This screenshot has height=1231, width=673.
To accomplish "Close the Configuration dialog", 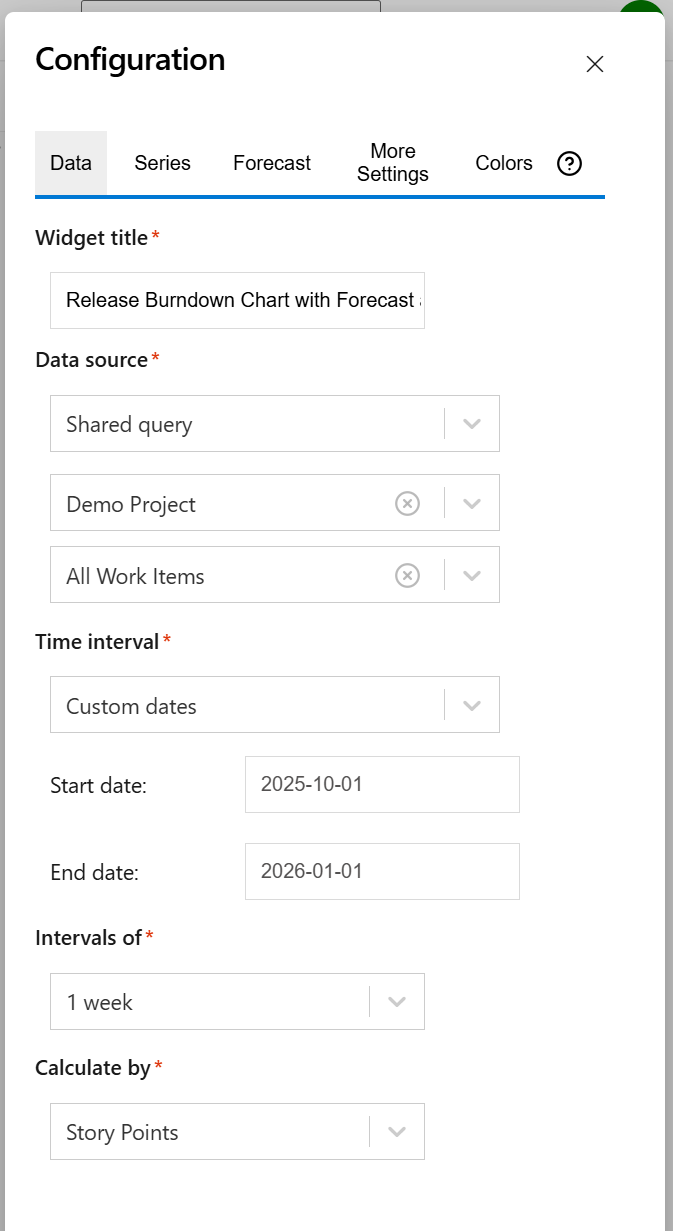I will point(594,63).
